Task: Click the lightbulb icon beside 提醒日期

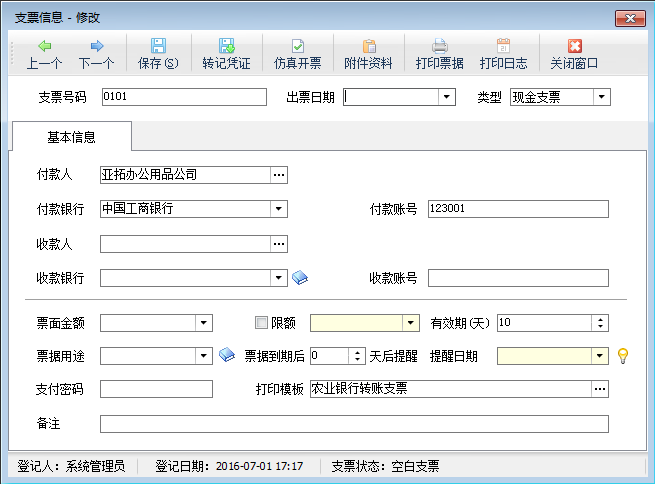Action: tap(621, 355)
